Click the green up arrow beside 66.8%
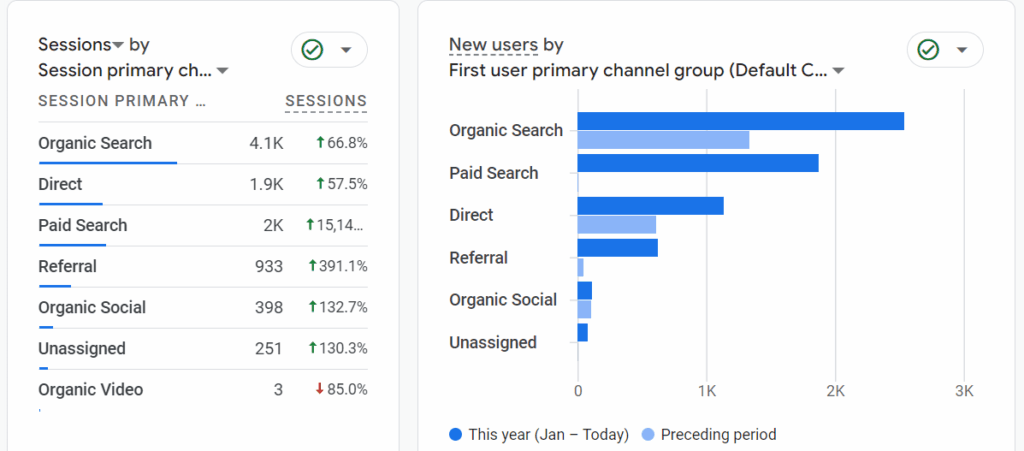 pos(319,143)
